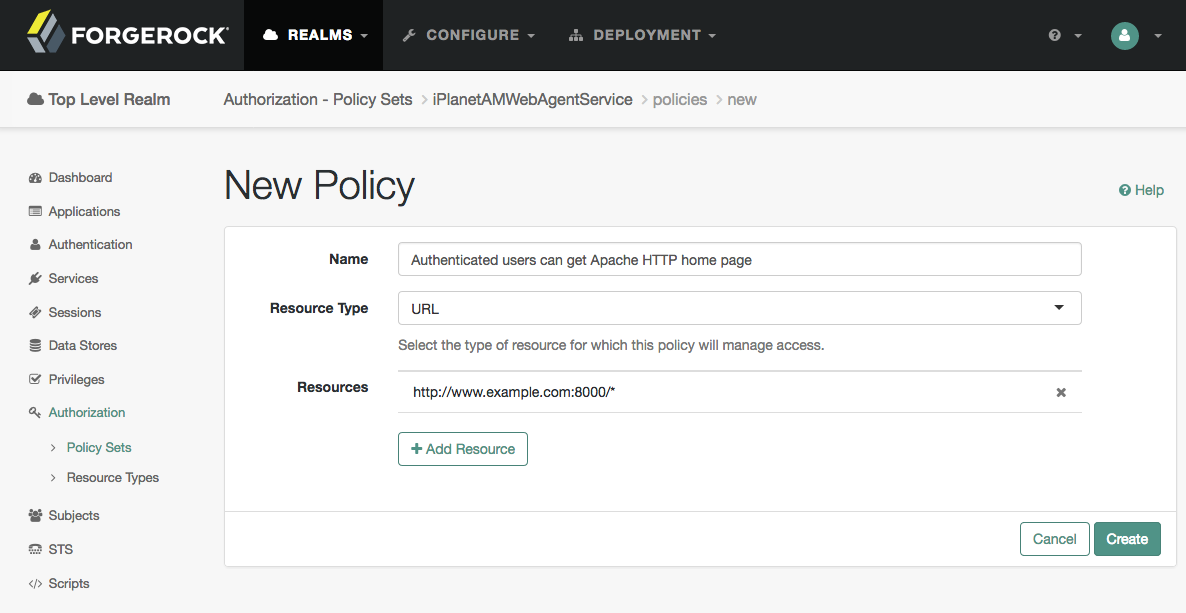Open Services in the sidebar
The width and height of the screenshot is (1186, 613).
click(x=73, y=278)
